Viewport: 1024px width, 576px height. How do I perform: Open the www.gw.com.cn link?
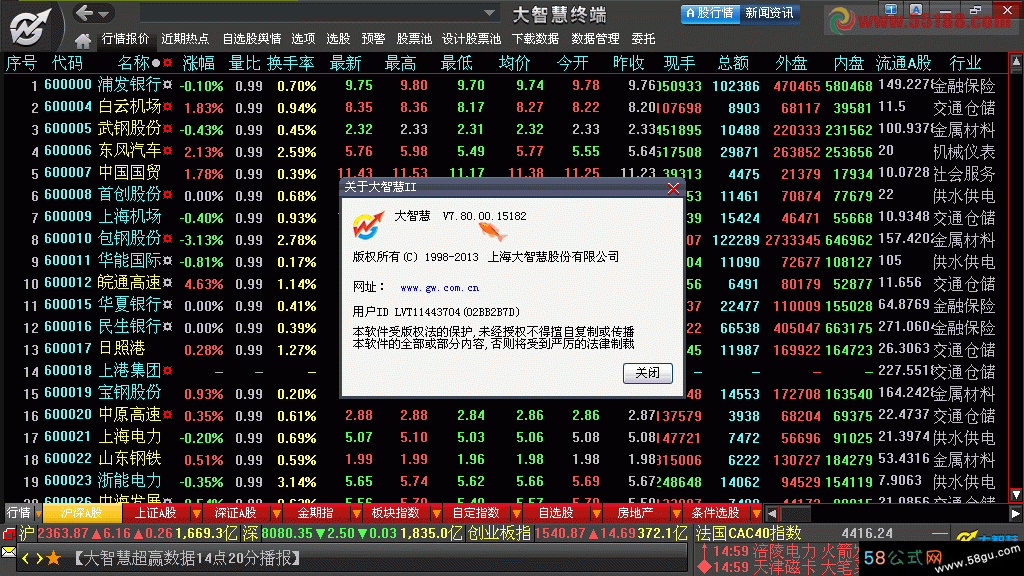[440, 288]
